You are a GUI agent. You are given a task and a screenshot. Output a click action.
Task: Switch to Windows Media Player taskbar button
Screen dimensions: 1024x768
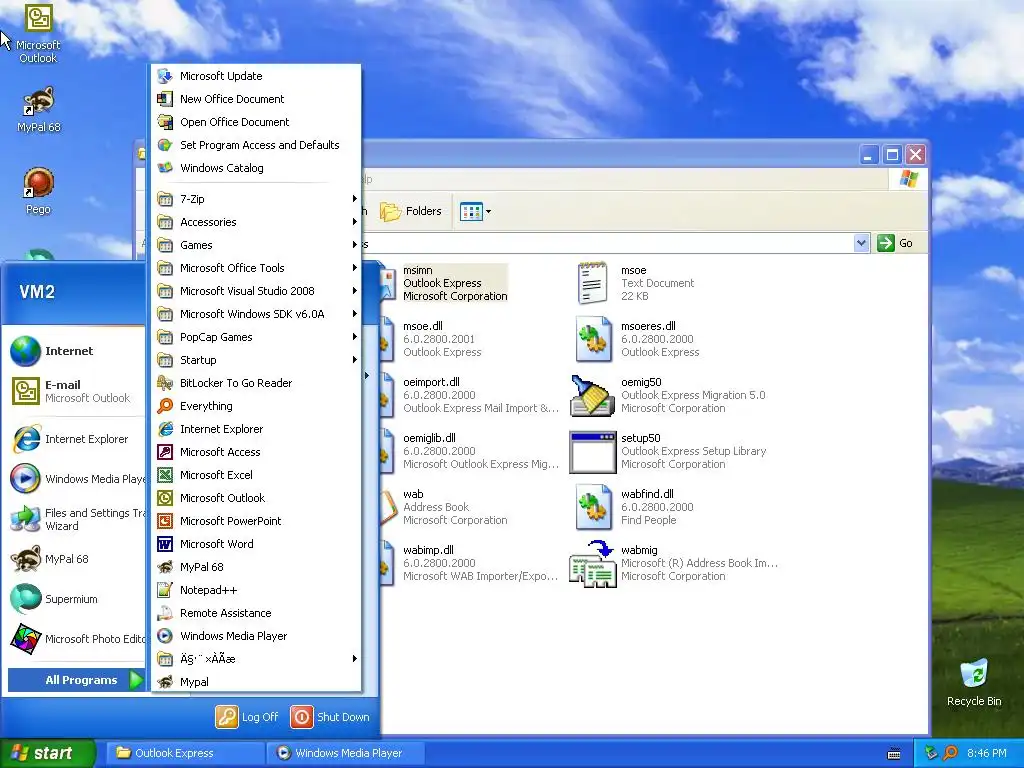point(346,753)
